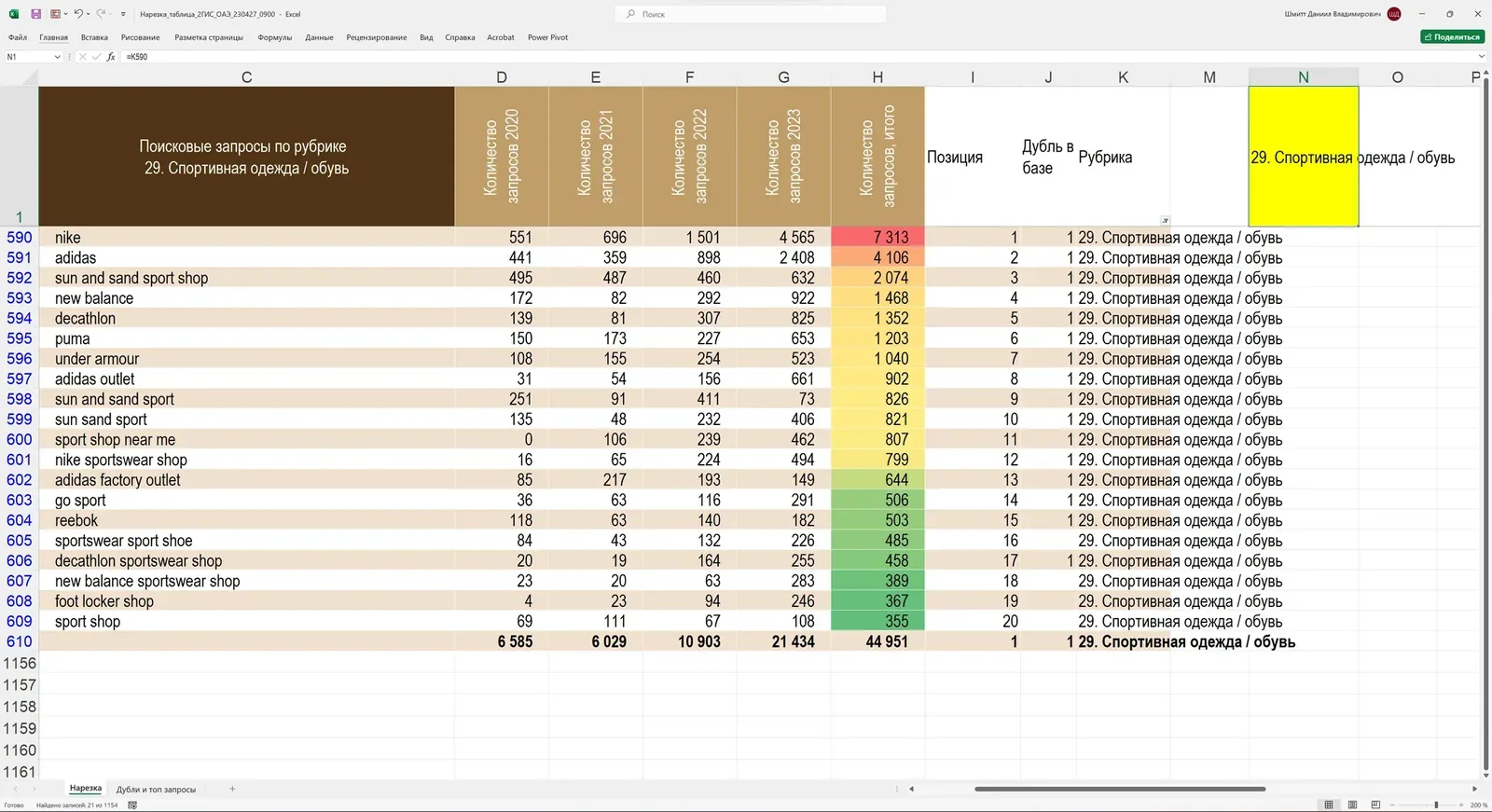Open the user account avatar
Viewport: 1492px width, 812px height.
(1394, 14)
